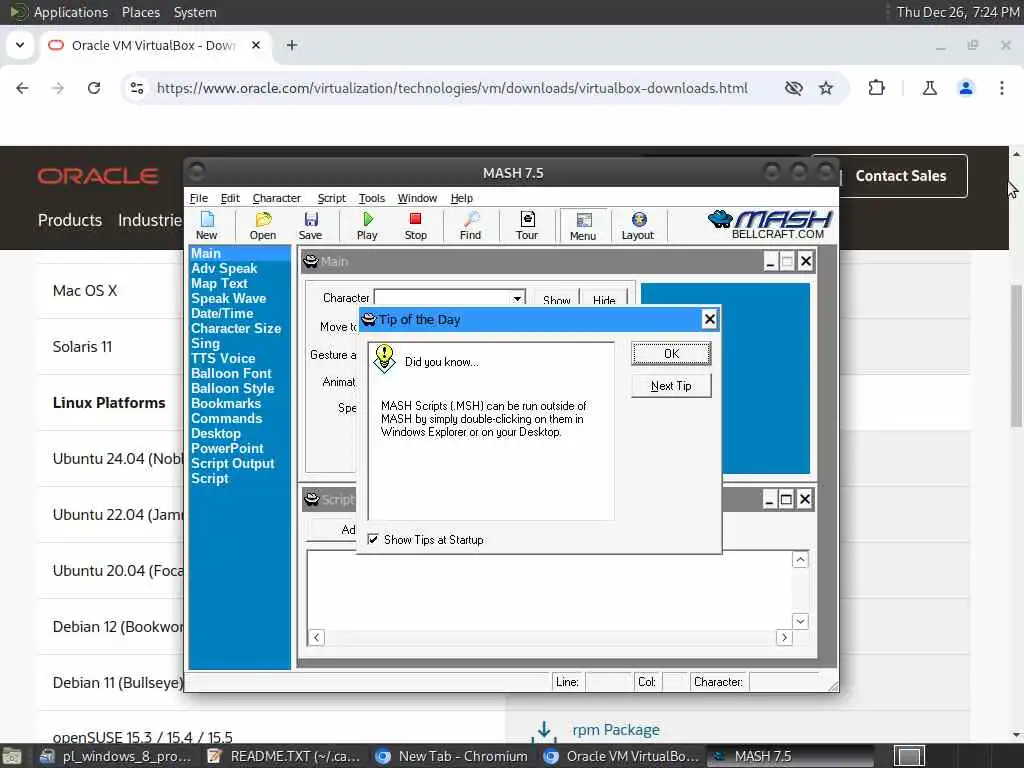The image size is (1024, 768).
Task: Bookmark the page with the star icon
Action: (x=826, y=88)
